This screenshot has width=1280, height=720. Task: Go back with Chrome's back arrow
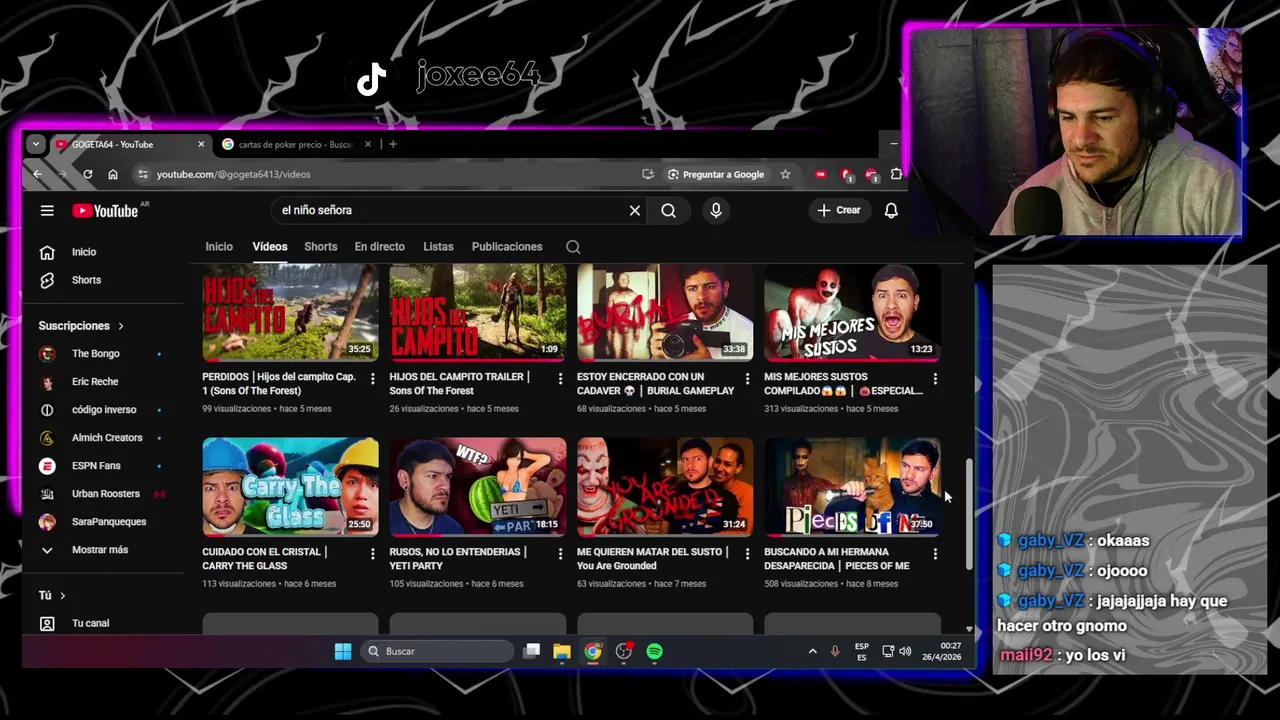pyautogui.click(x=37, y=174)
